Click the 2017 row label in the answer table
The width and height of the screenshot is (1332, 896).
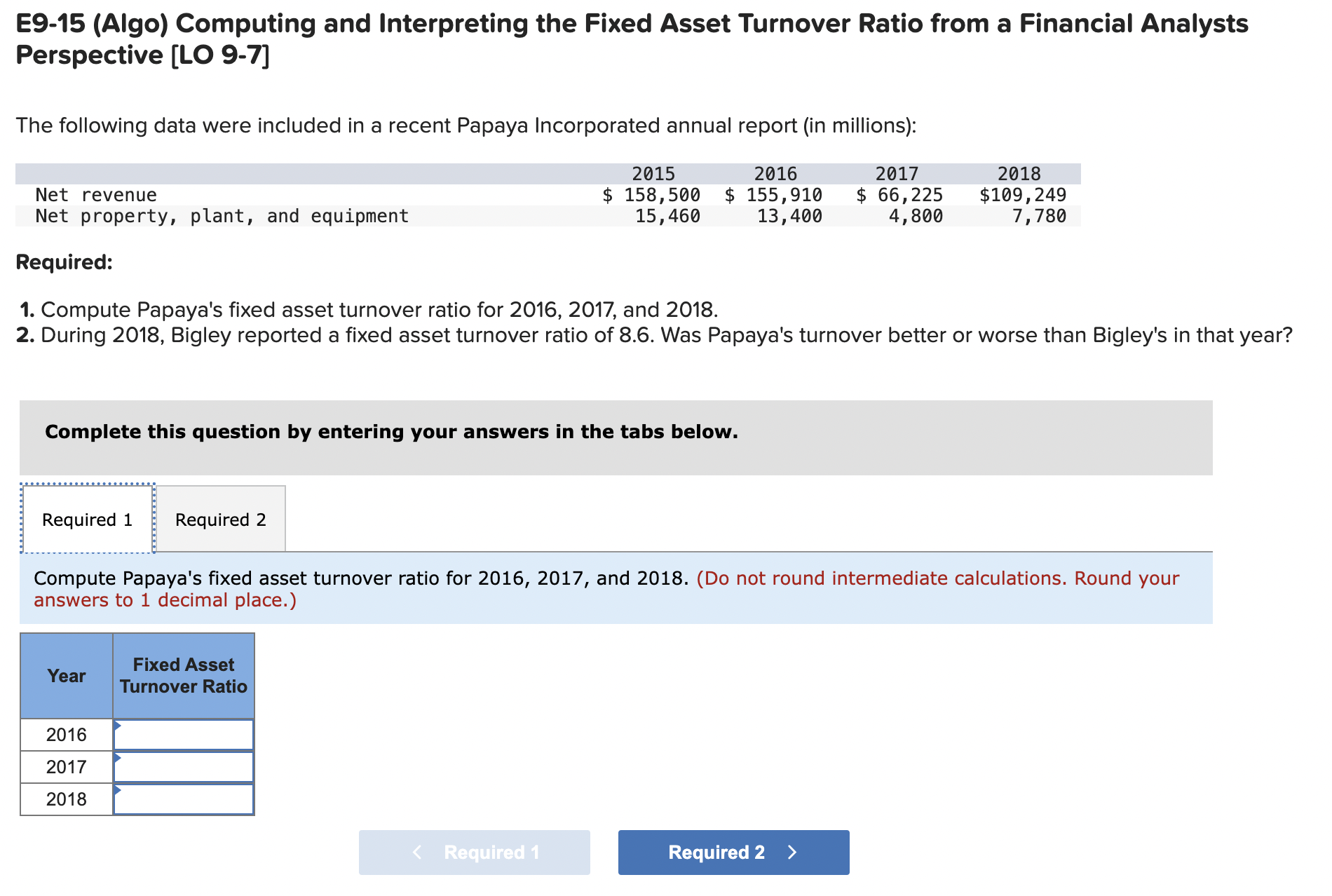coord(67,766)
